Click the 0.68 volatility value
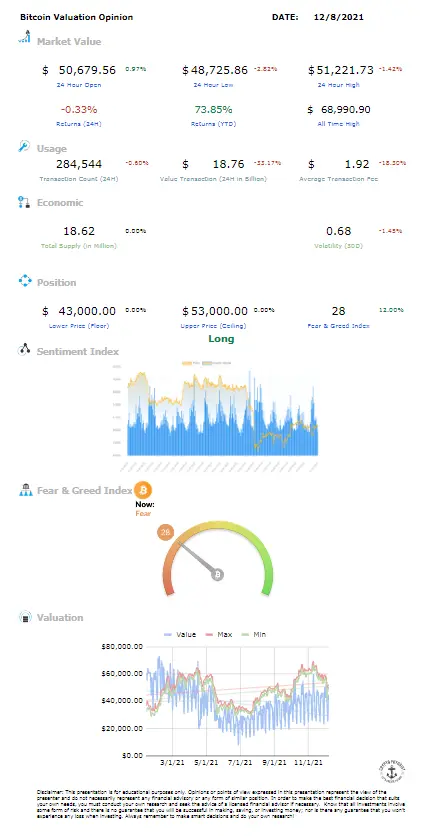 tap(339, 231)
